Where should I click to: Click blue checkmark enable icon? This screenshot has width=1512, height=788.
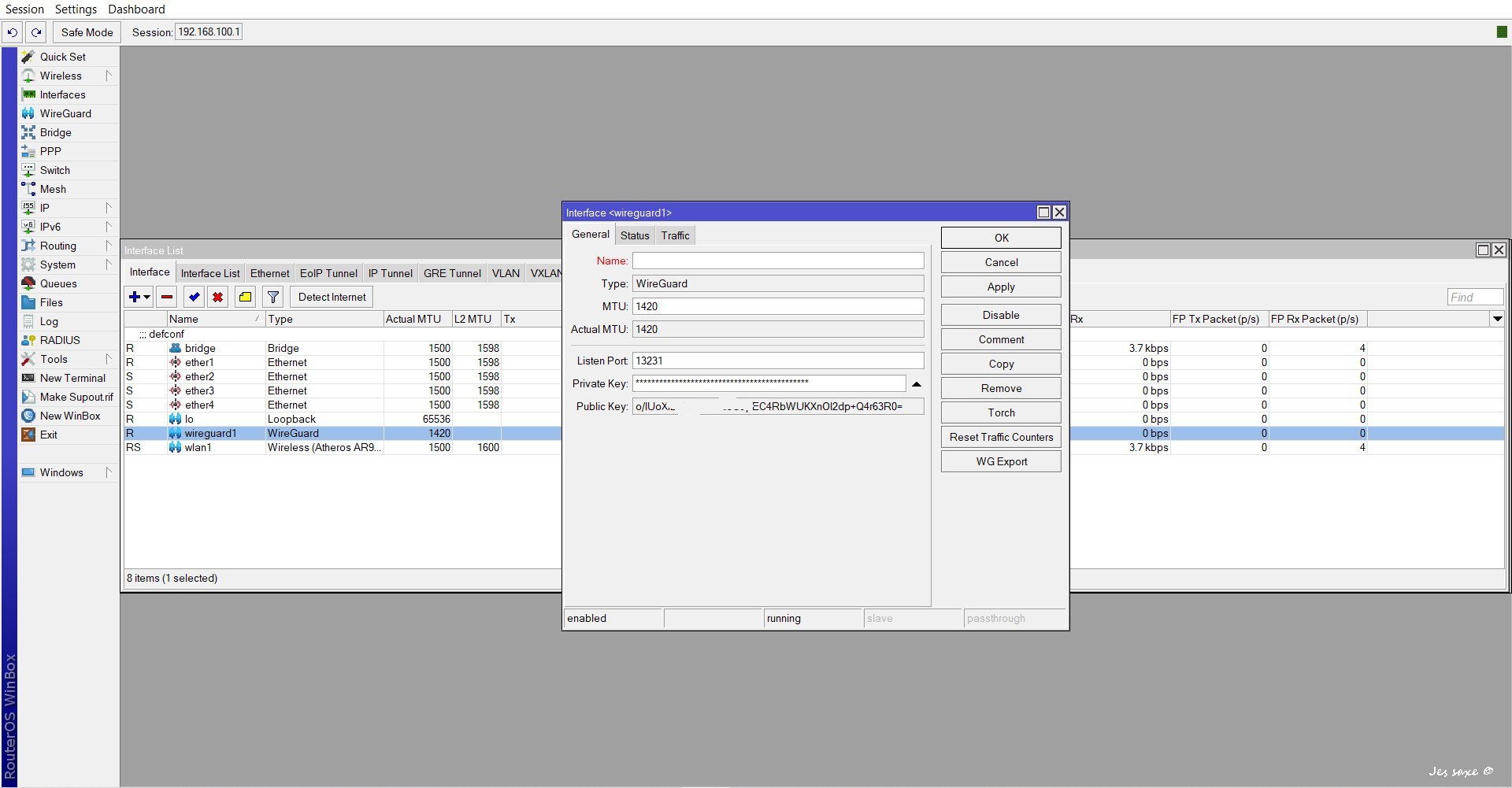tap(194, 297)
